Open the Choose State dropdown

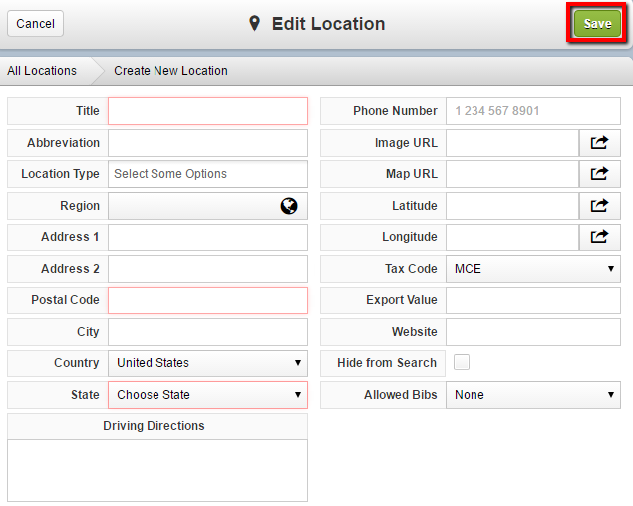(208, 395)
